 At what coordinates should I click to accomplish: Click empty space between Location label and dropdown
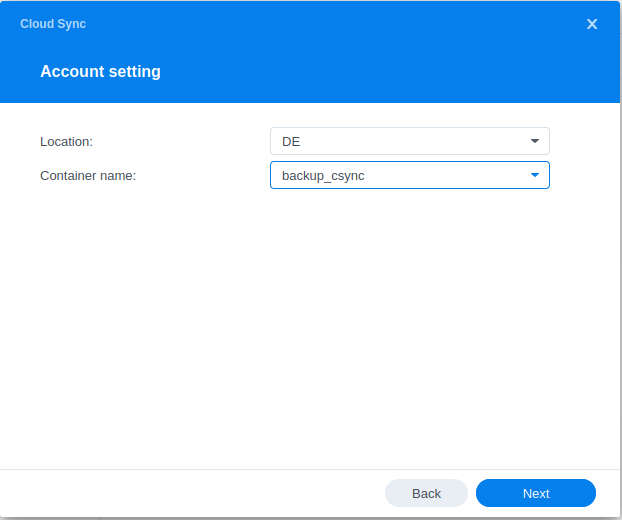tap(190, 142)
